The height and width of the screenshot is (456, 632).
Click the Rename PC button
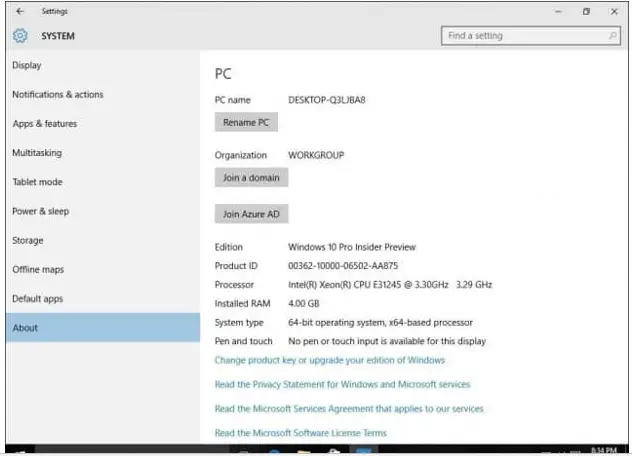pos(246,122)
